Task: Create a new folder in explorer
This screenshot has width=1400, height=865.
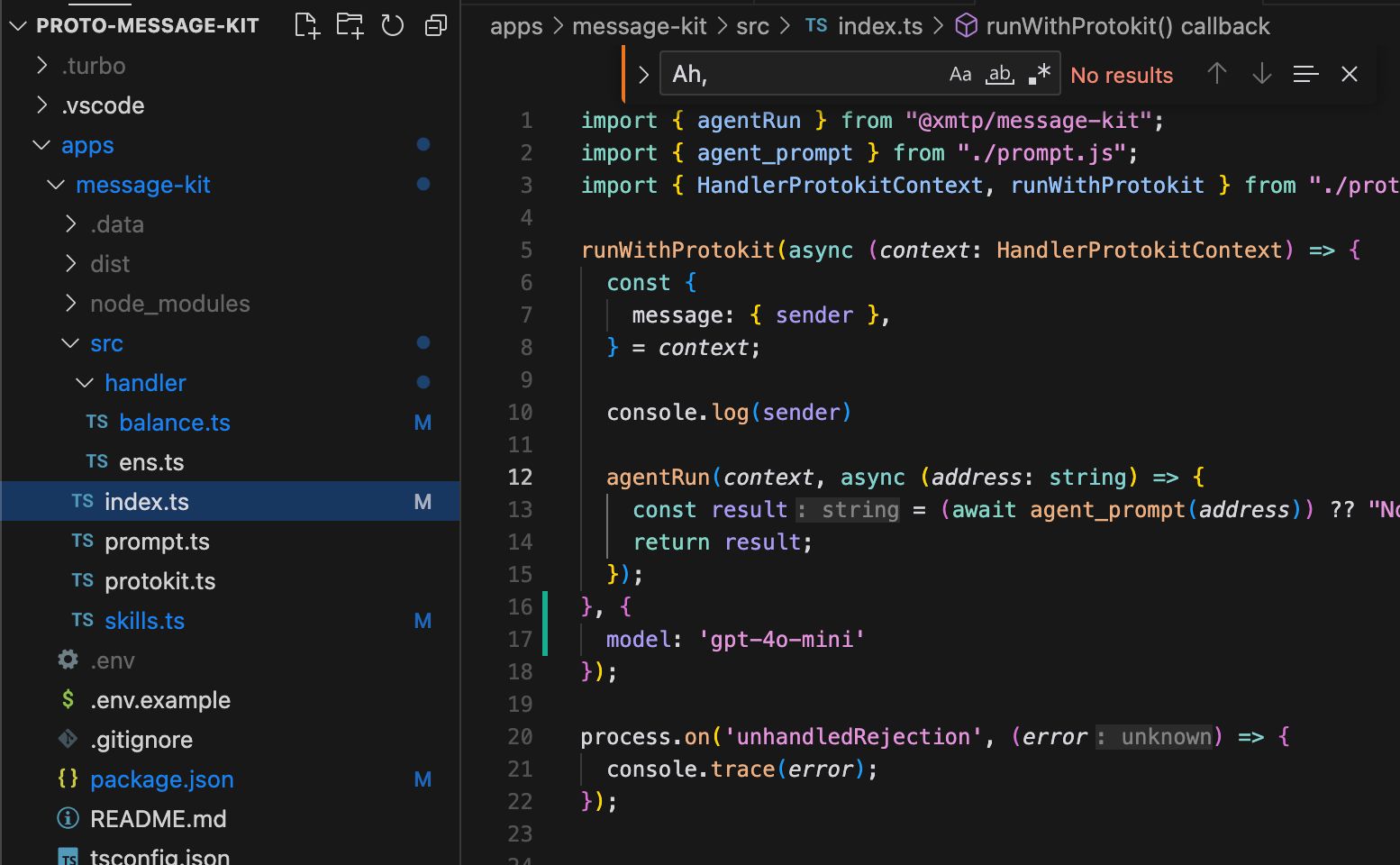Action: pos(350,25)
